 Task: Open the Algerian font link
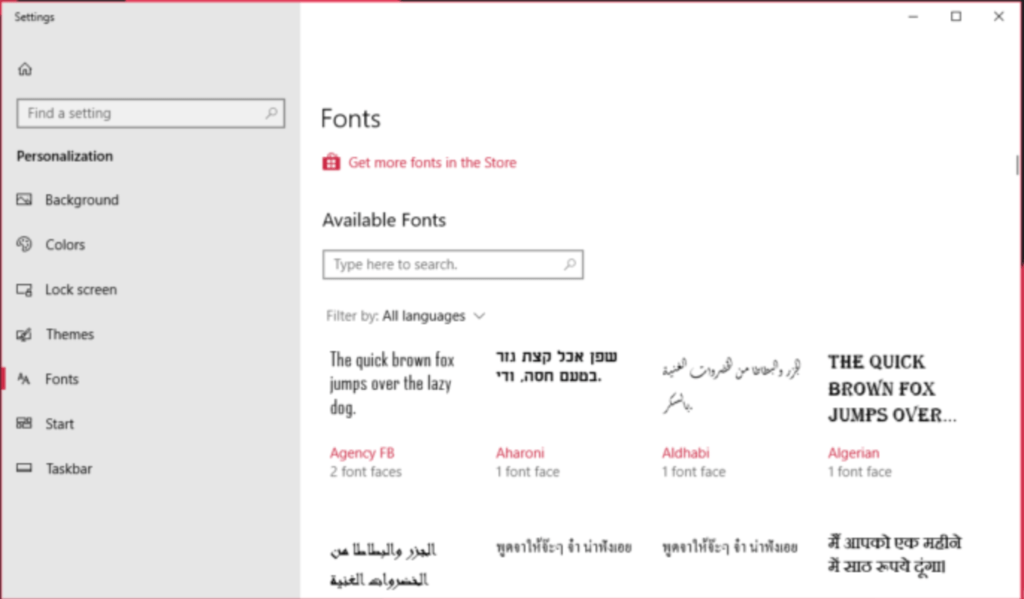(x=854, y=453)
